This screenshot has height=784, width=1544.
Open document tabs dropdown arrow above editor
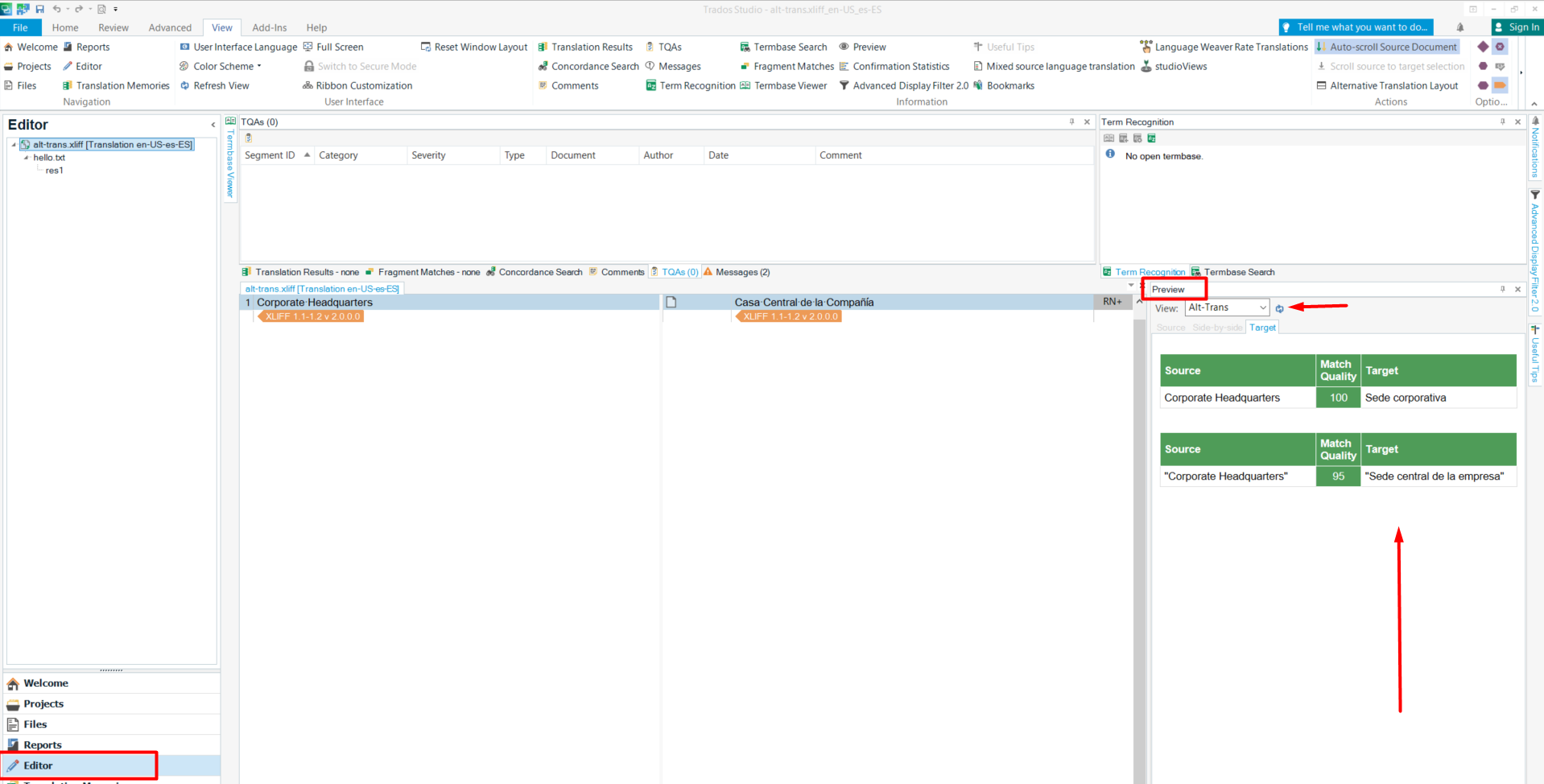coord(1131,285)
